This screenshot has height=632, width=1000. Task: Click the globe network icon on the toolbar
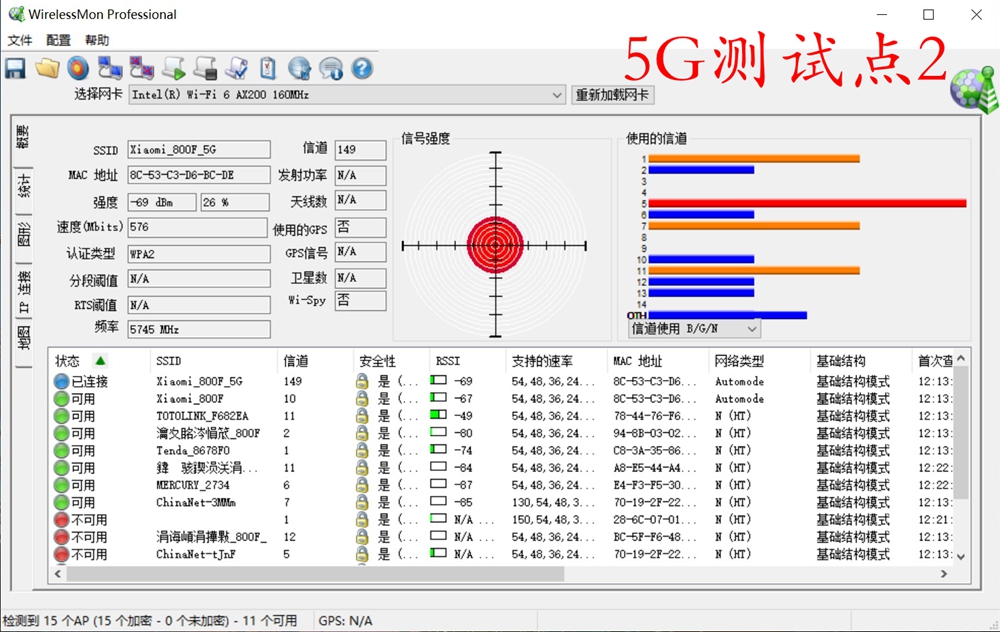tap(300, 68)
